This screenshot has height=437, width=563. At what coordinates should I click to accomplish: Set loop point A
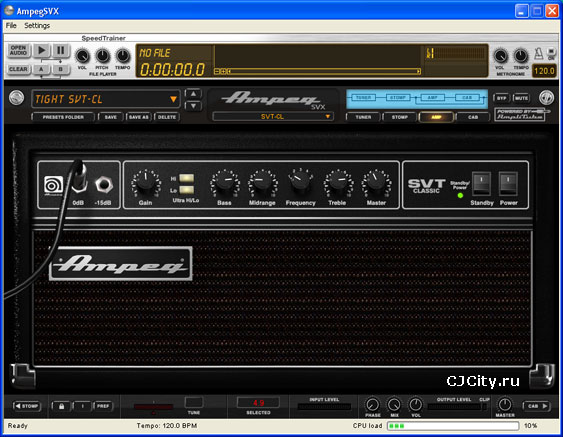coord(41,69)
